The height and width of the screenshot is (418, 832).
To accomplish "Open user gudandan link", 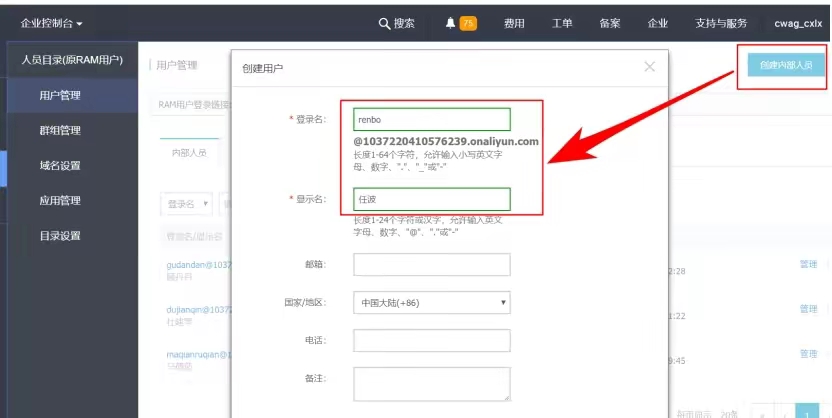I will (x=200, y=264).
